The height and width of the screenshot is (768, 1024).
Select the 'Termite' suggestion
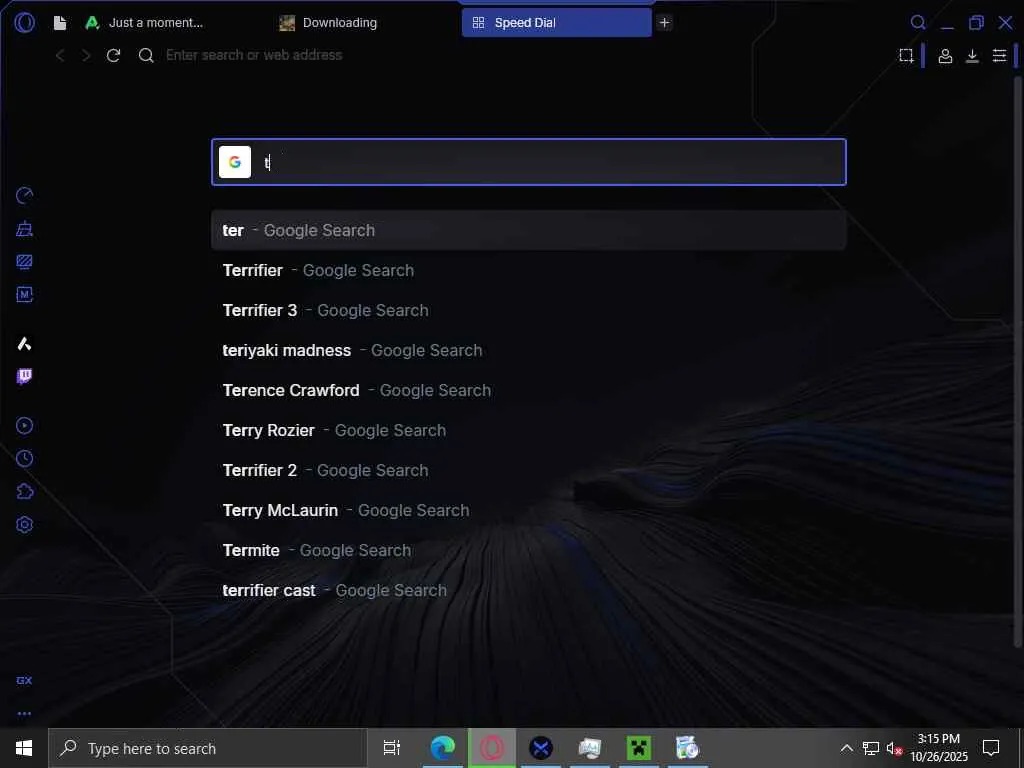coord(529,551)
